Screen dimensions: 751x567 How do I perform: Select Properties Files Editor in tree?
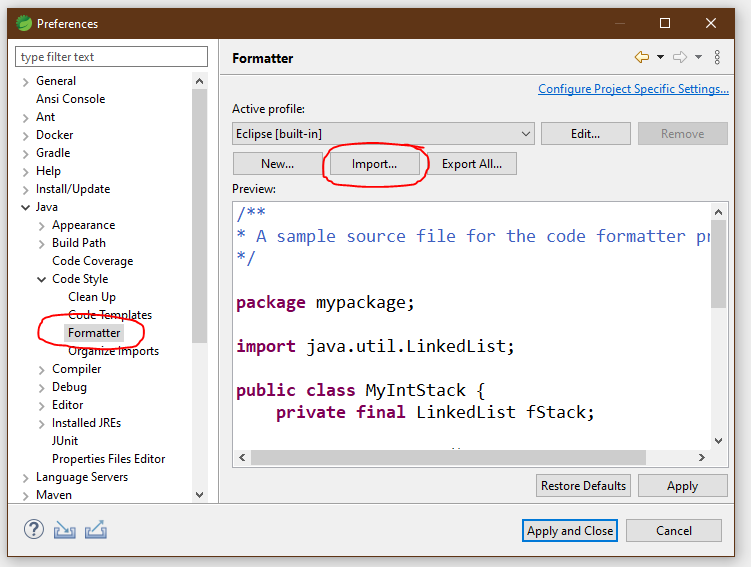(108, 459)
